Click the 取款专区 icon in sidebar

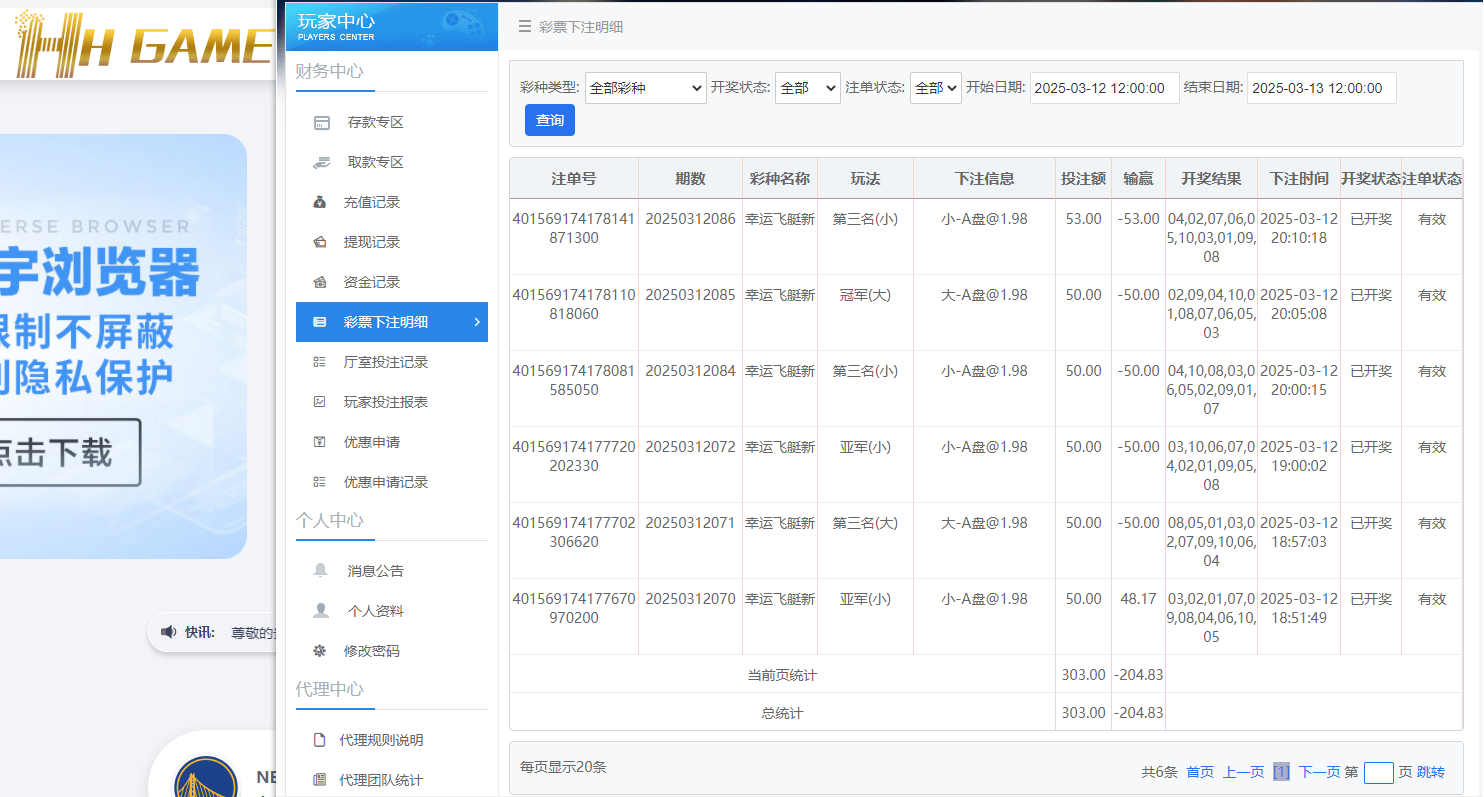click(321, 162)
